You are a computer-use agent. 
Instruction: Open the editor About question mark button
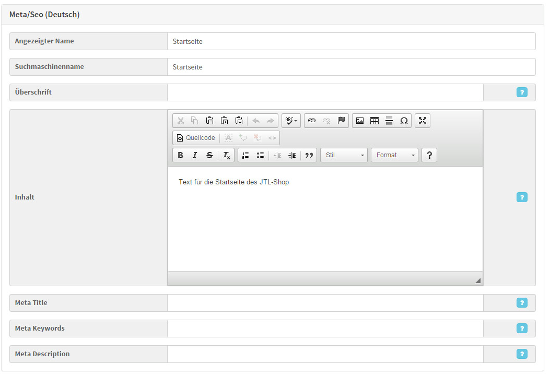[429, 155]
